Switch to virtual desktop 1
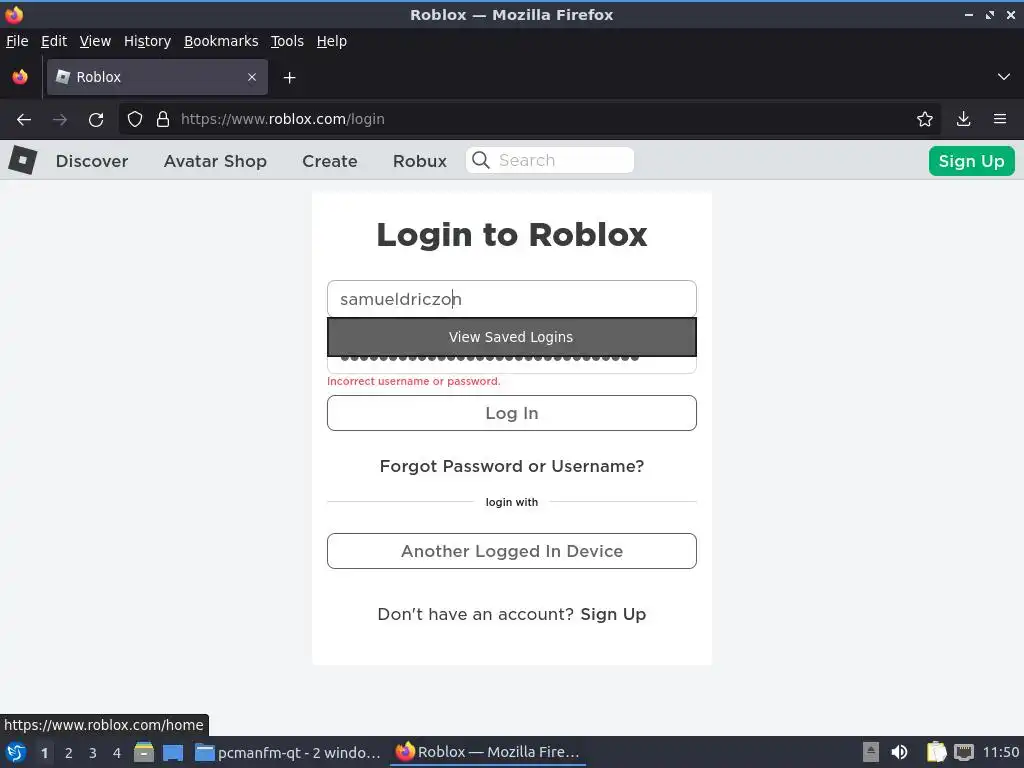This screenshot has width=1024, height=768. (44, 753)
